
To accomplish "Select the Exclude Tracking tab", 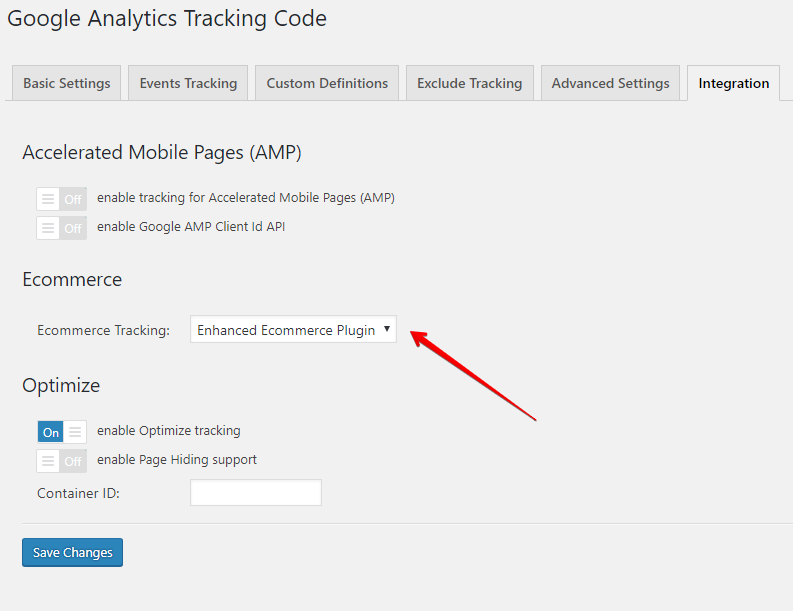I will click(469, 83).
